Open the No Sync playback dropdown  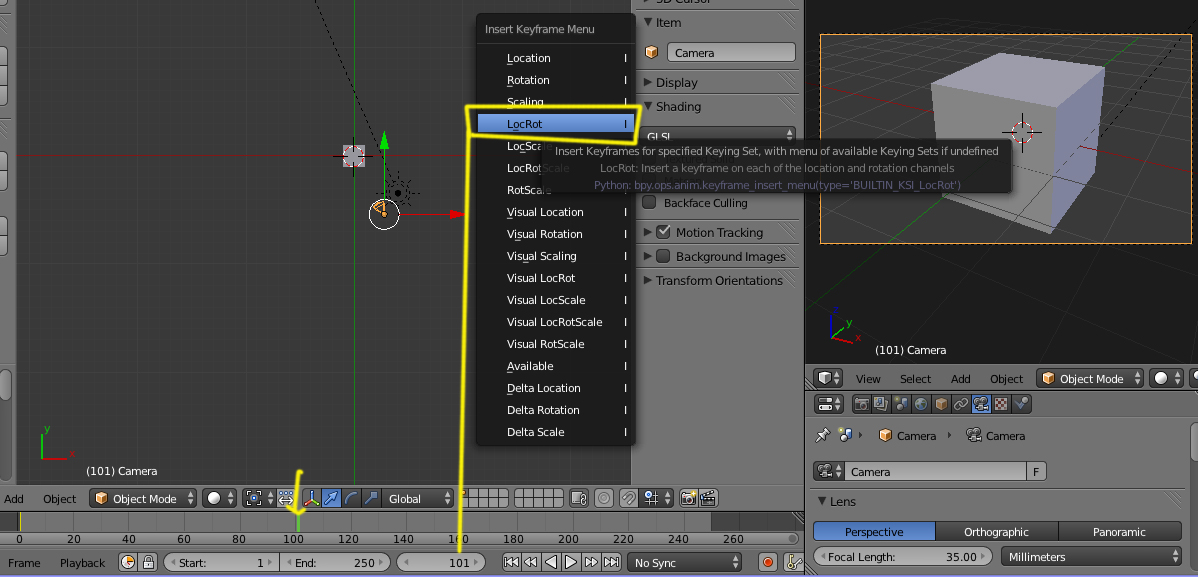click(685, 563)
